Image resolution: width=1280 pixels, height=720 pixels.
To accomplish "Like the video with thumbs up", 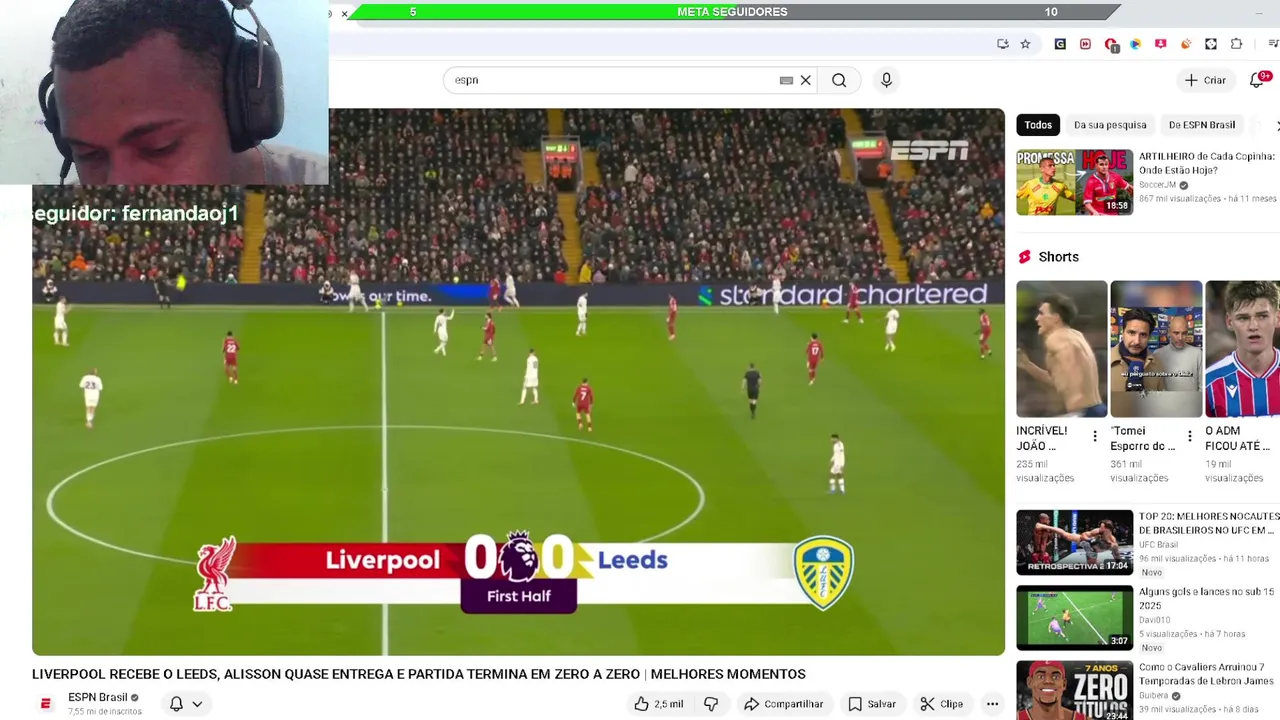I will [x=658, y=704].
